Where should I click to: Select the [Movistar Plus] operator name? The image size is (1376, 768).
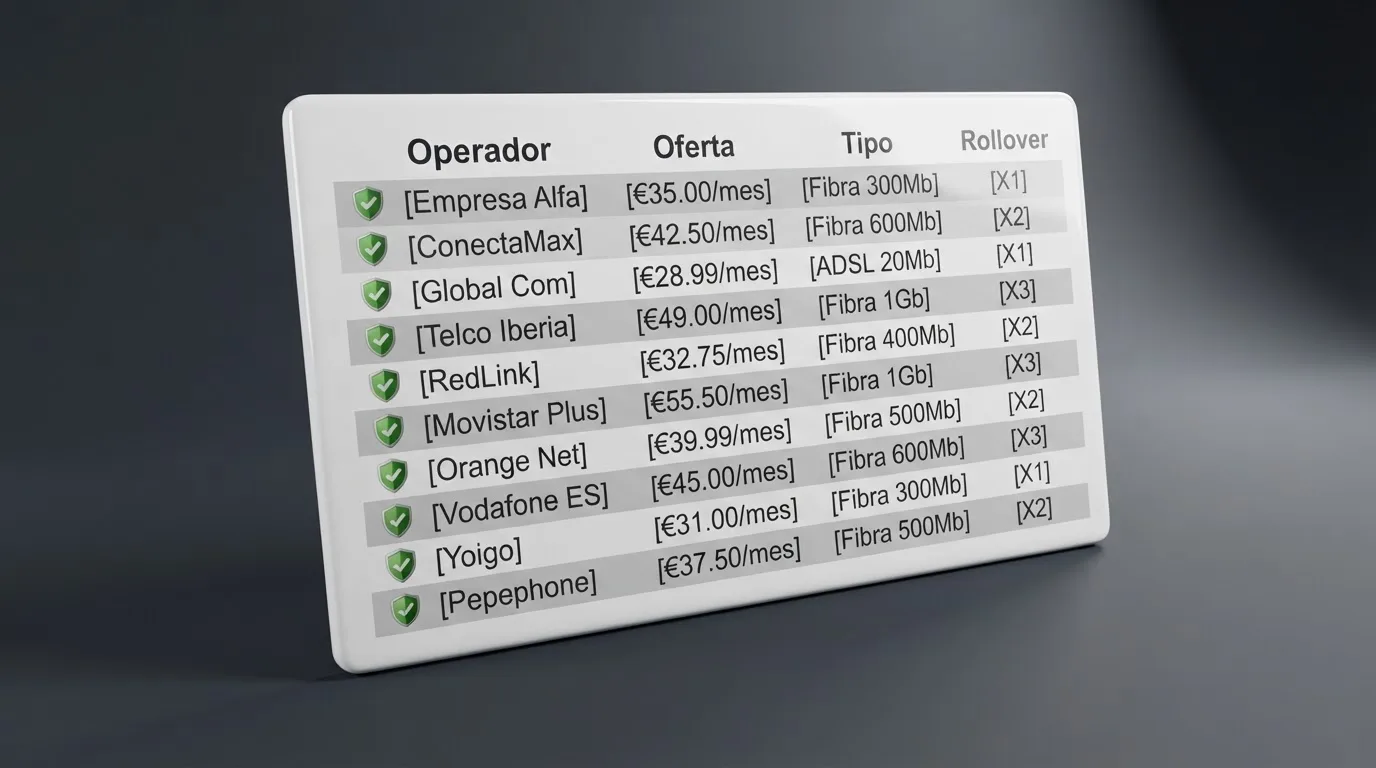[515, 420]
